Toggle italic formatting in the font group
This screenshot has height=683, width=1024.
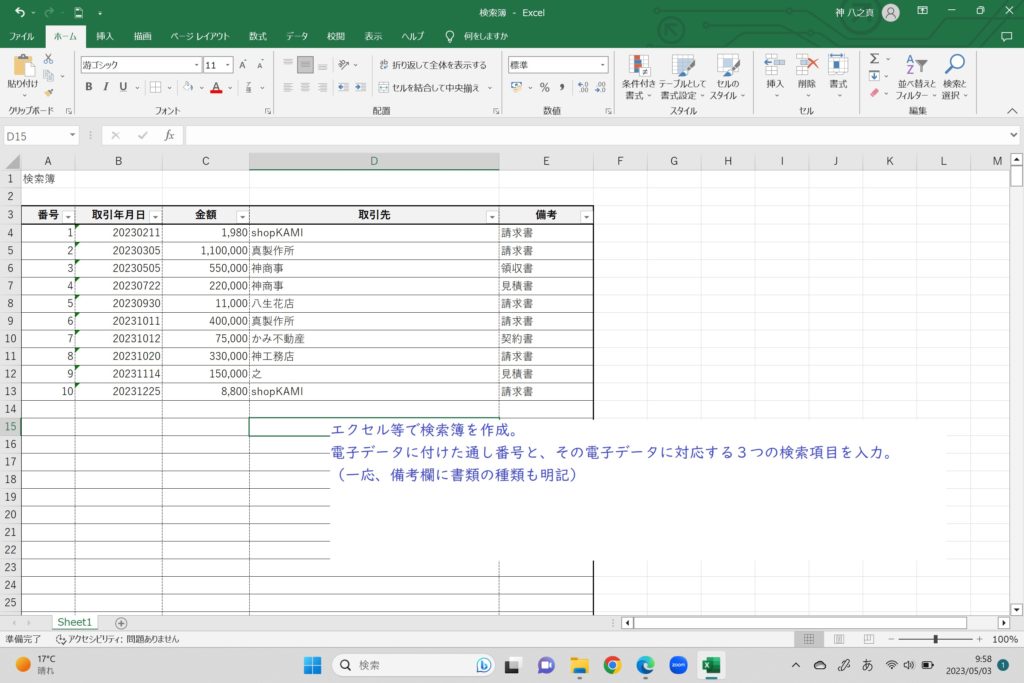106,87
